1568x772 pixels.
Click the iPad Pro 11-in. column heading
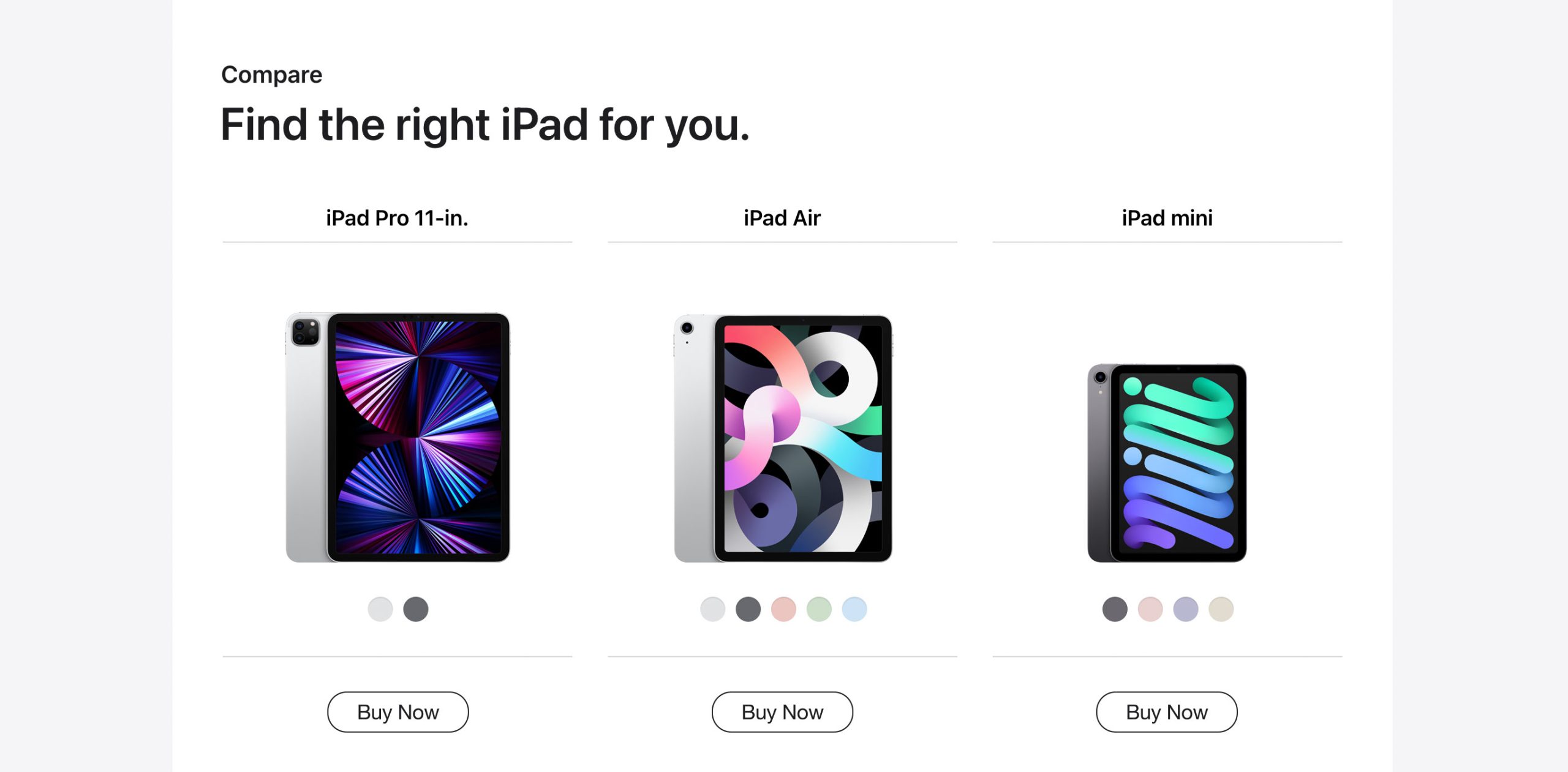pyautogui.click(x=397, y=218)
